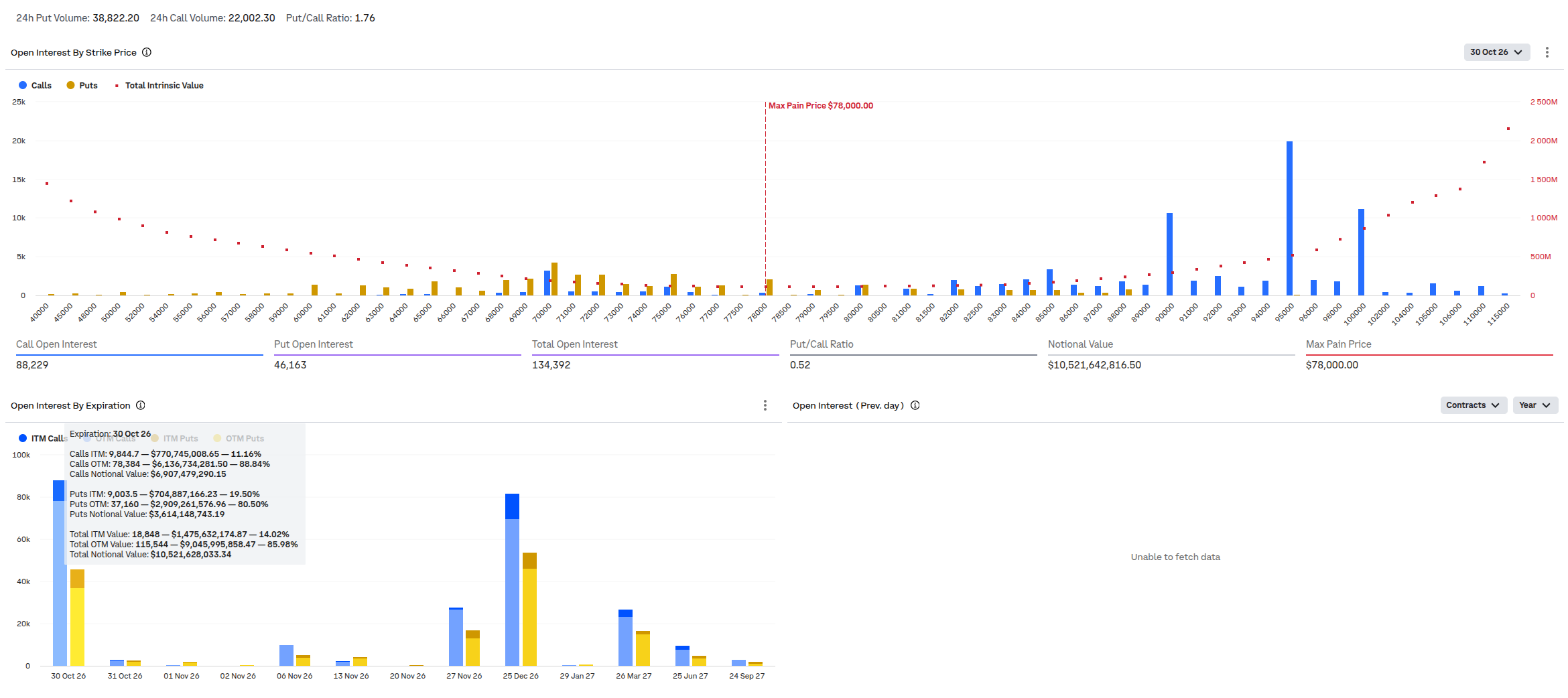Click the stat-row Put/Call Ratio value 0.52
Viewport: 1568px width, 698px height.
point(800,365)
